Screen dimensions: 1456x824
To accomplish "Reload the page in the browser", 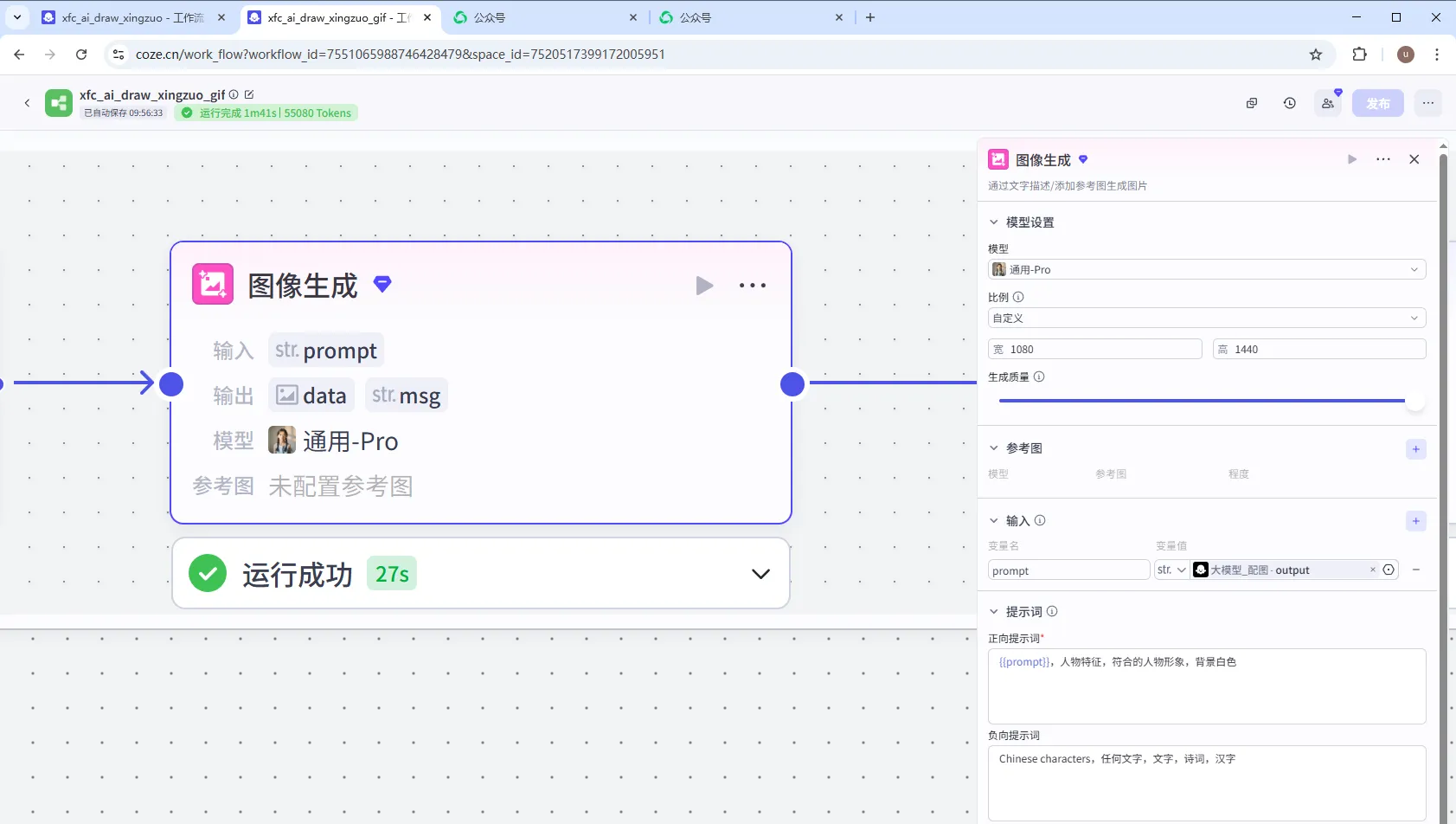I will [x=81, y=54].
